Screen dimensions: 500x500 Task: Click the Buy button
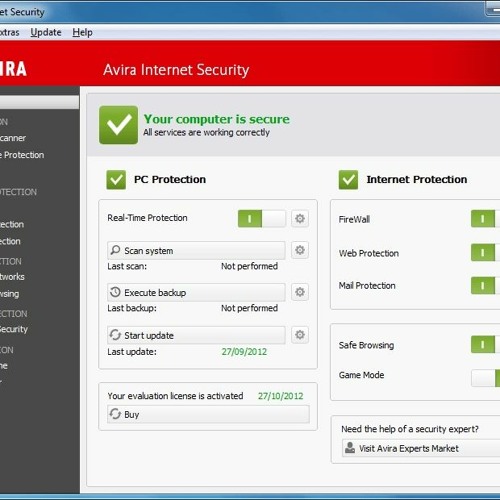tap(208, 414)
